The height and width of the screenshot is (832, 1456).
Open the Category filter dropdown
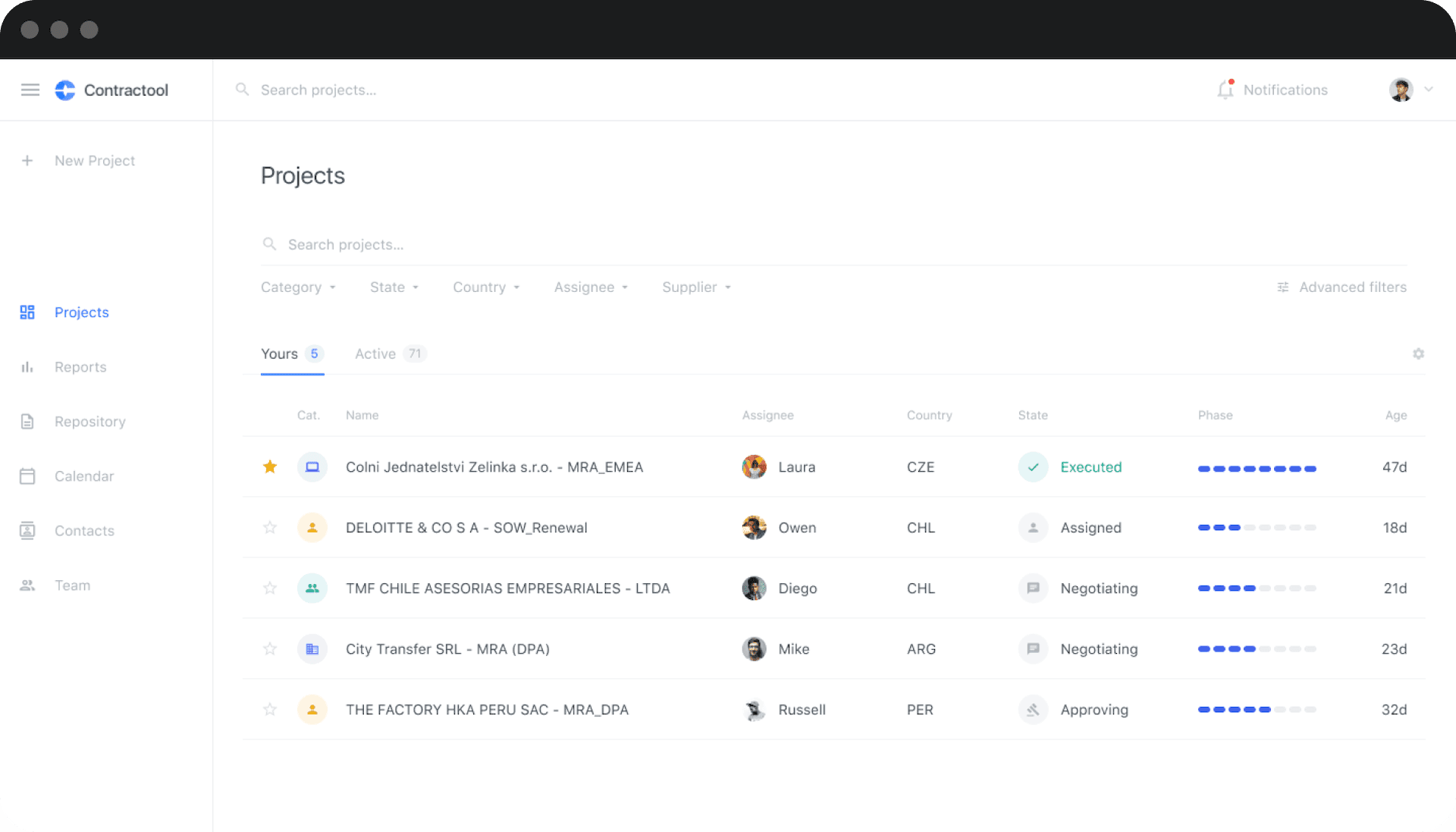(x=299, y=287)
